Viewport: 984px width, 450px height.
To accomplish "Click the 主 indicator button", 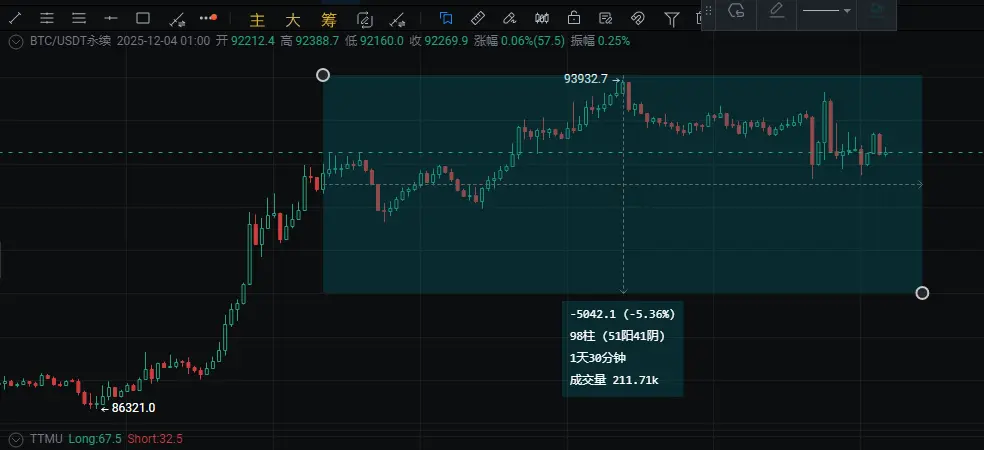I will pos(257,20).
